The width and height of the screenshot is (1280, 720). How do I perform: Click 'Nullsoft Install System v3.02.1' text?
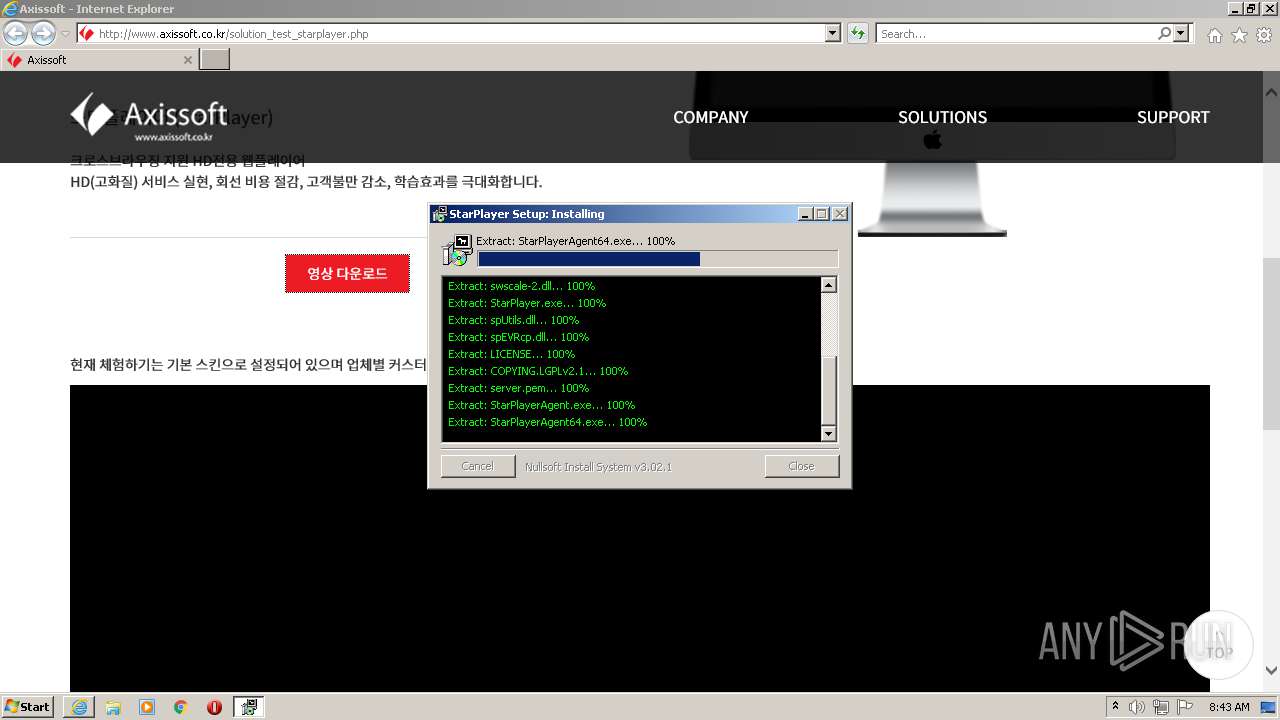click(598, 467)
